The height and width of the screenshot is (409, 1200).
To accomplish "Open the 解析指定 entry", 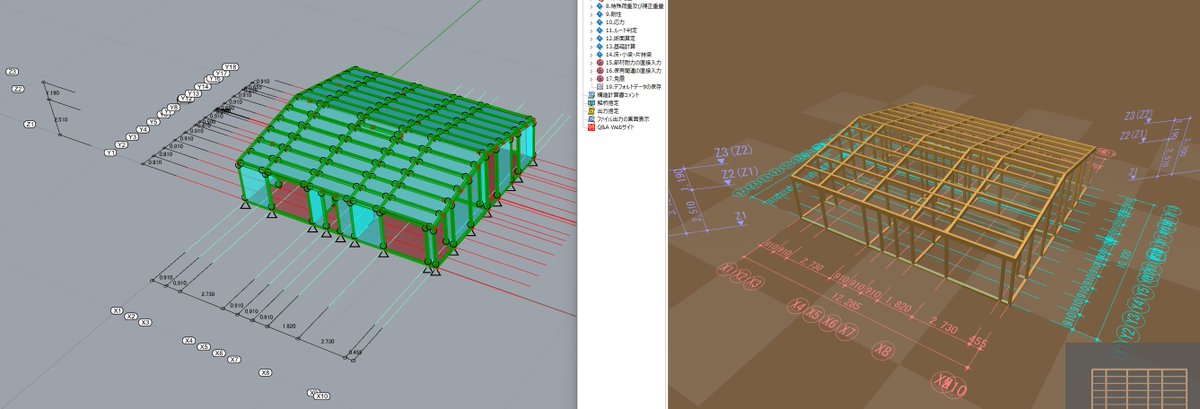I will tap(607, 103).
